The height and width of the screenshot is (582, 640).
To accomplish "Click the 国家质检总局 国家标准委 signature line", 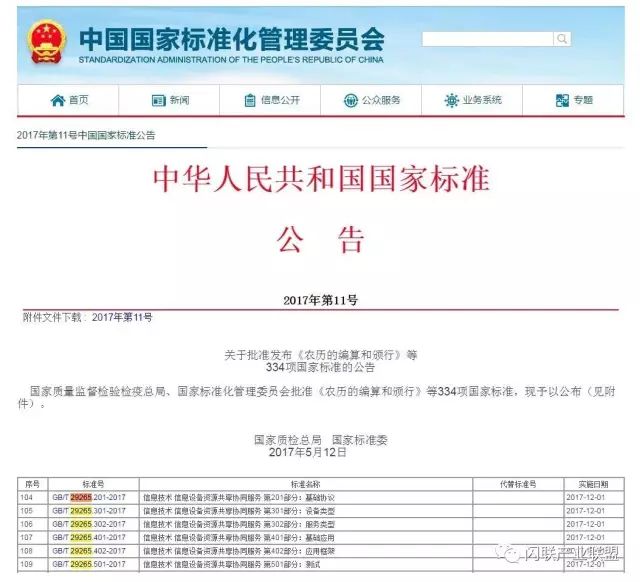I will pyautogui.click(x=320, y=440).
